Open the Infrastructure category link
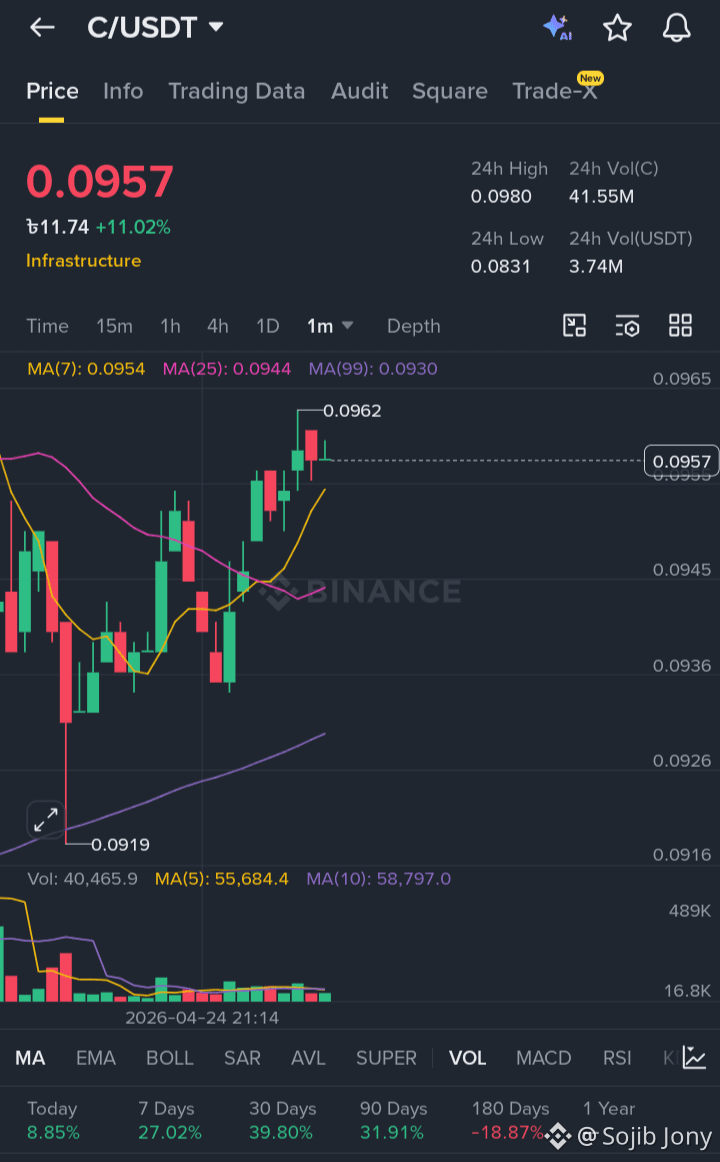 84,261
